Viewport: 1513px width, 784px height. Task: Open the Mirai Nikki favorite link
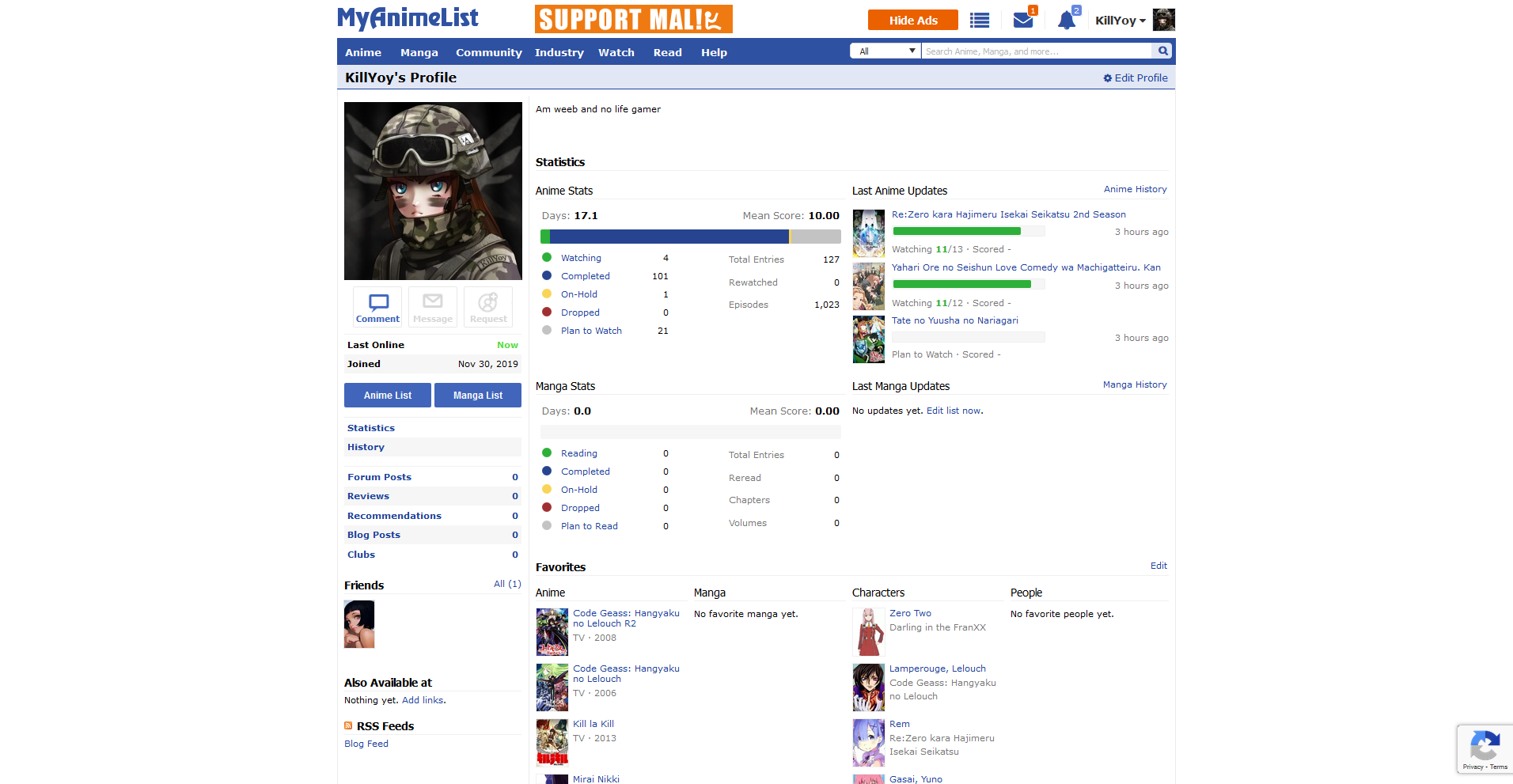596,778
